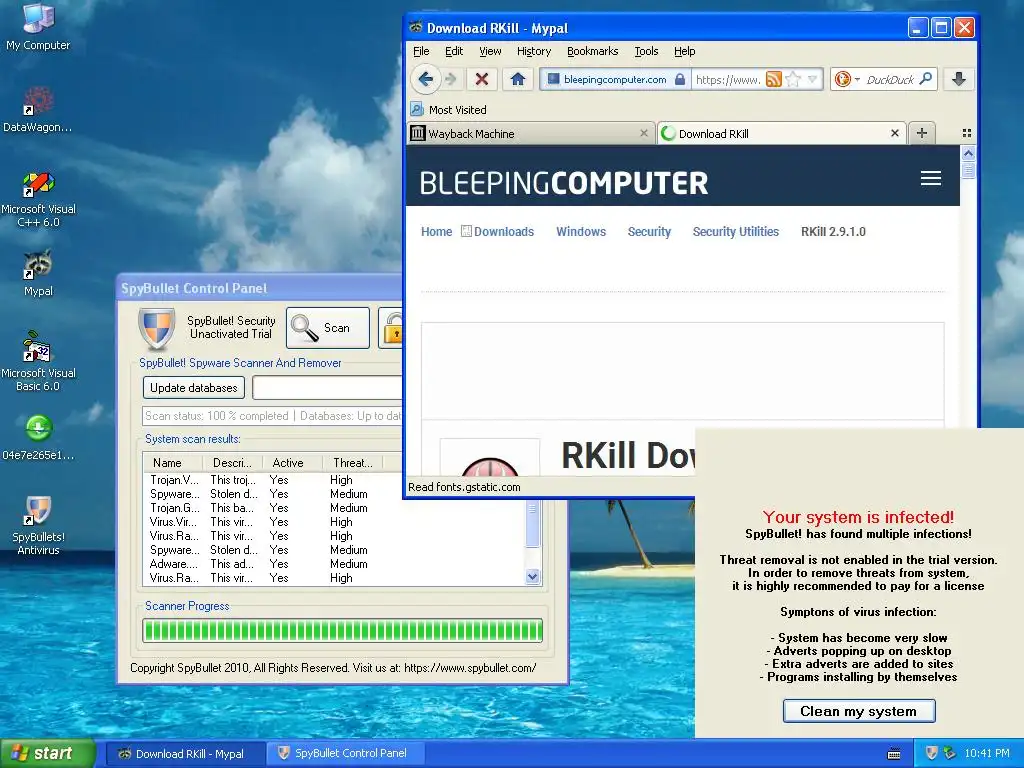The height and width of the screenshot is (768, 1024).
Task: Click Windows breadcrumb link
Action: tap(581, 231)
